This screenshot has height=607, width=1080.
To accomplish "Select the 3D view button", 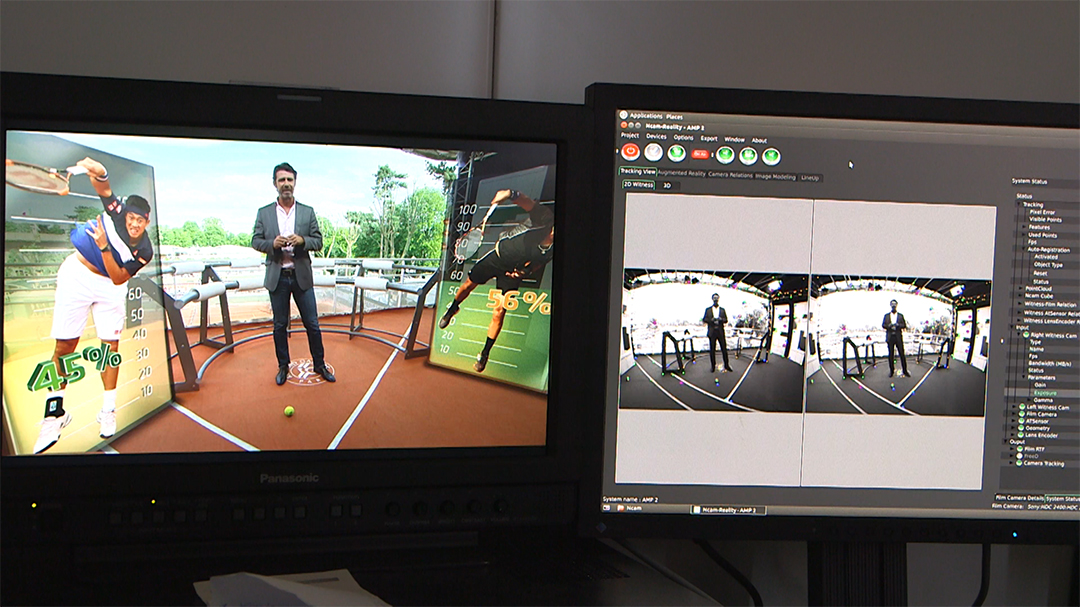I will 667,185.
